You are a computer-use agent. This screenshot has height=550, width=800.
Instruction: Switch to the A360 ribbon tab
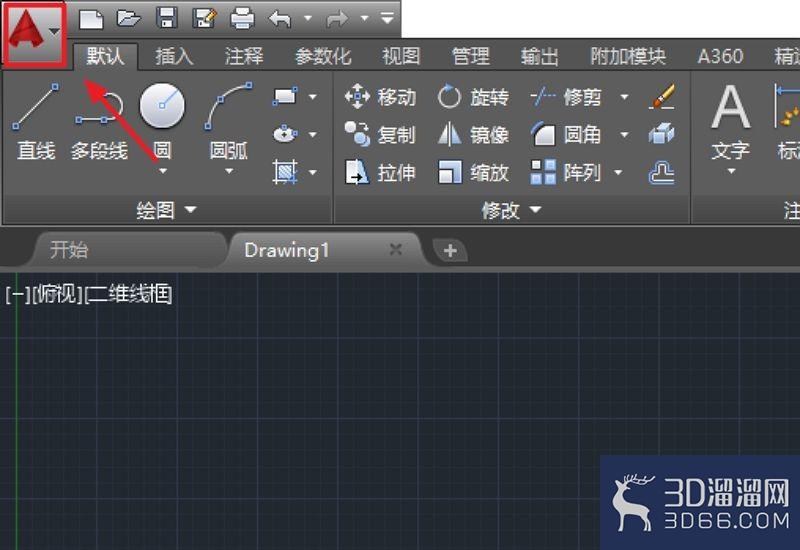coord(720,56)
